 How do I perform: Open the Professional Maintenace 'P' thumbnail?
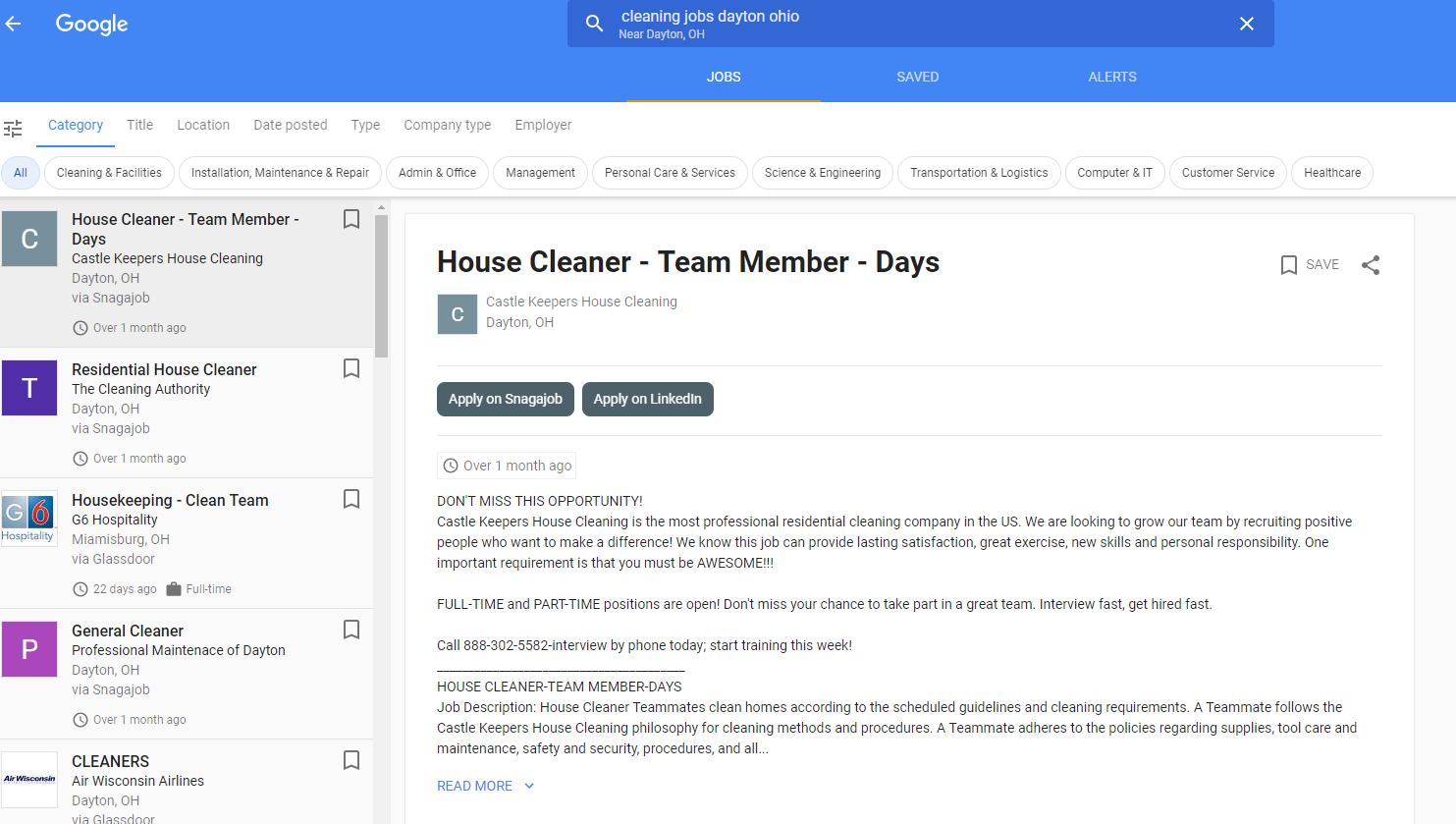click(29, 649)
